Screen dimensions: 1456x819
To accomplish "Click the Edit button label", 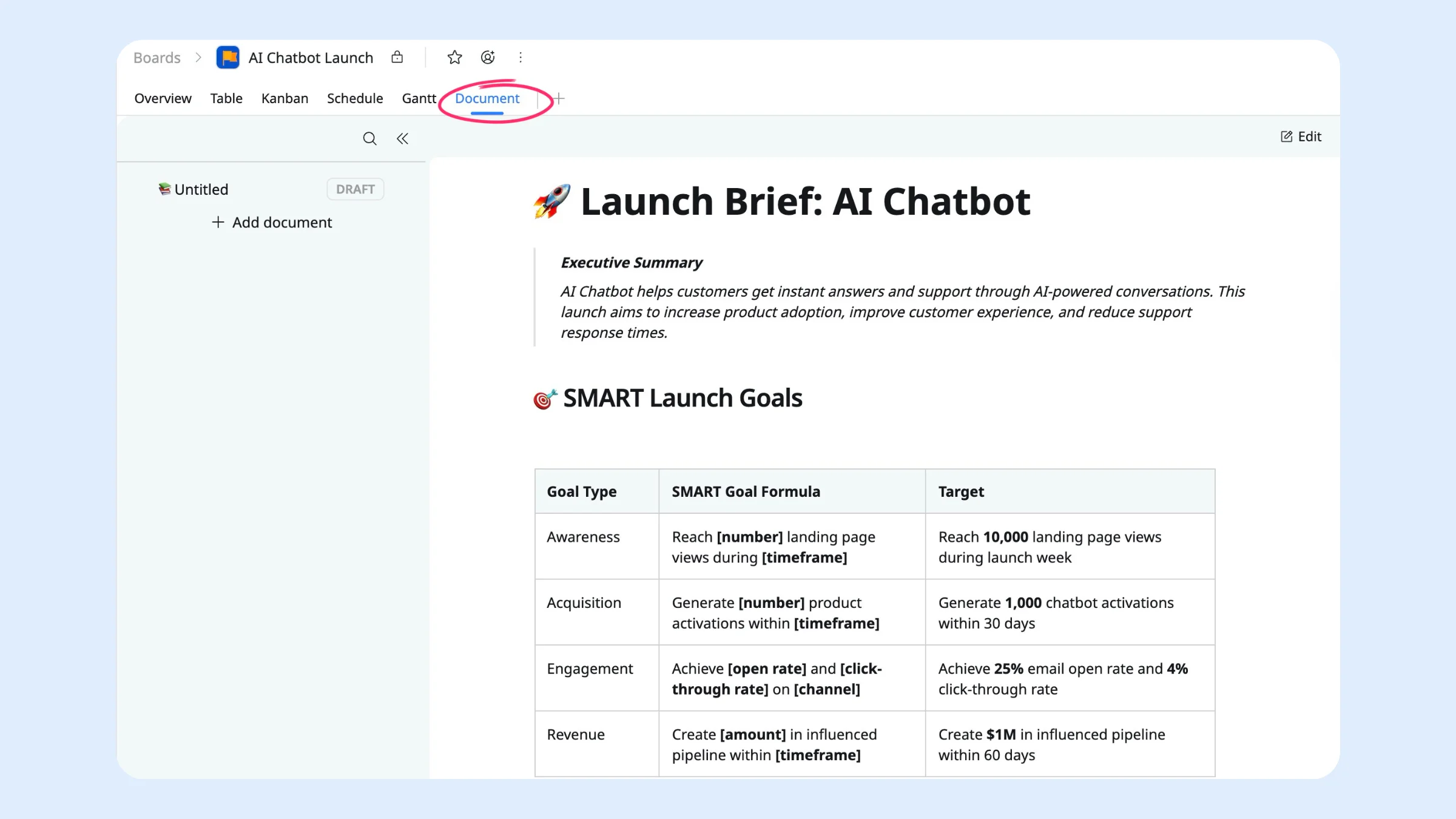I will click(x=1309, y=136).
